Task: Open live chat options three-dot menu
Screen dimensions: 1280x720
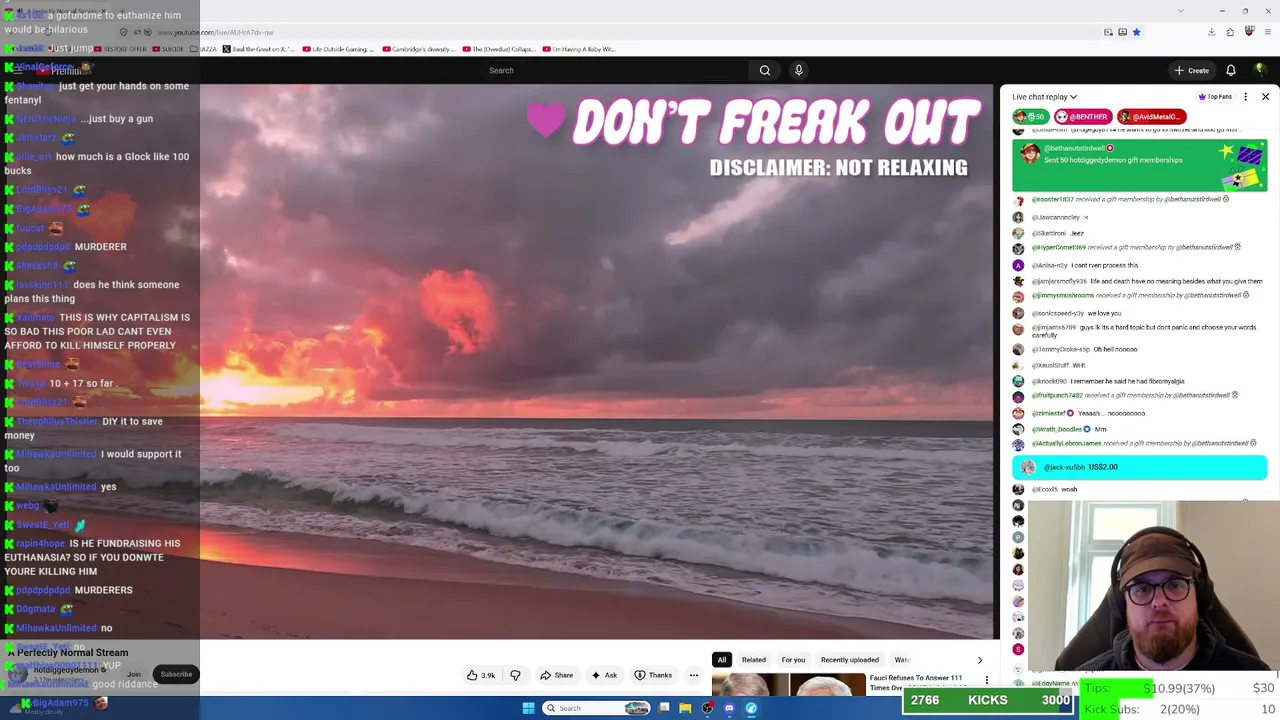Action: 1245,97
